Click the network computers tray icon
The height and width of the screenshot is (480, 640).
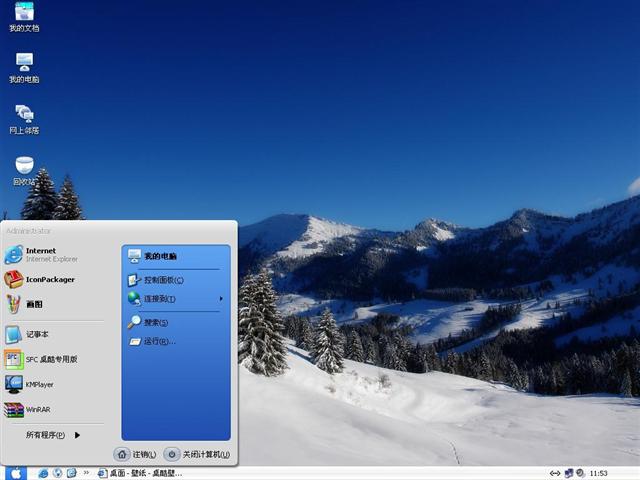[569, 473]
